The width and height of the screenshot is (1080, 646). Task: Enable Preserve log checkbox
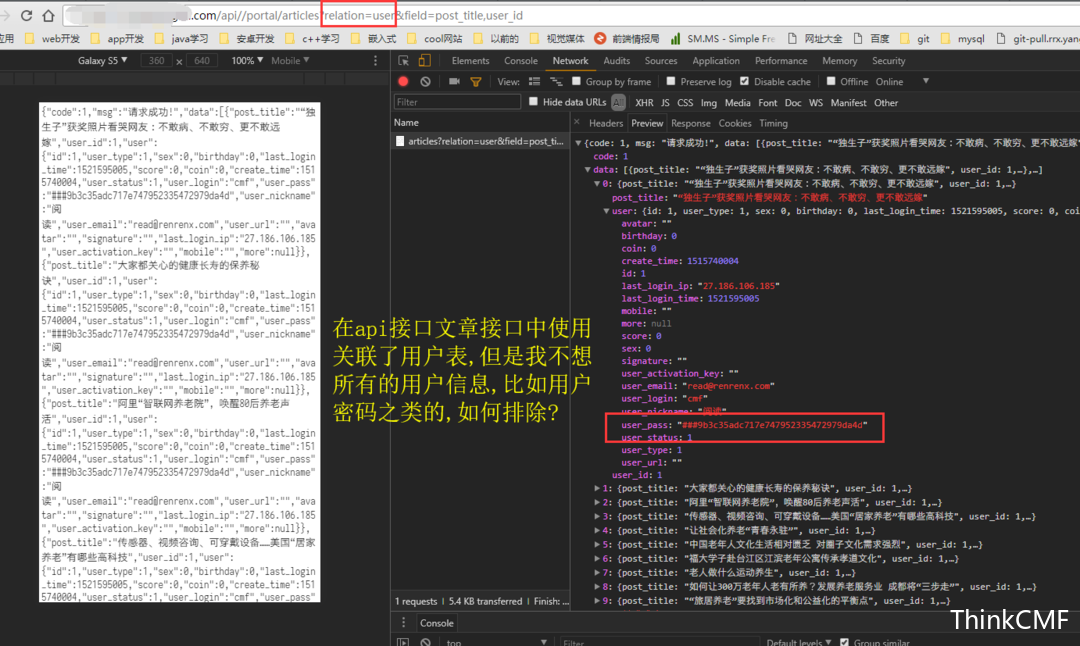[671, 81]
